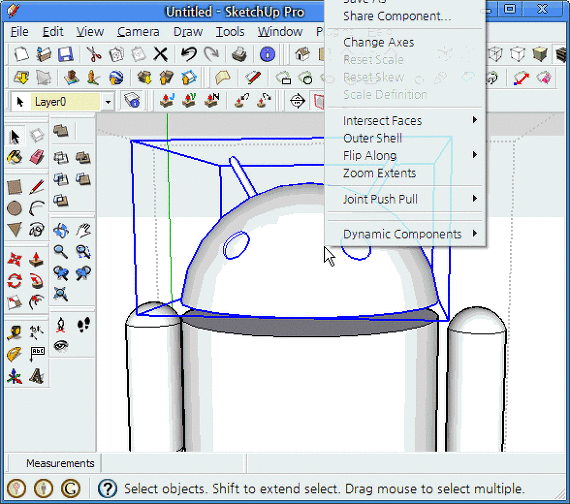Image resolution: width=570 pixels, height=504 pixels.
Task: Click the Cut scissors icon
Action: tap(94, 55)
